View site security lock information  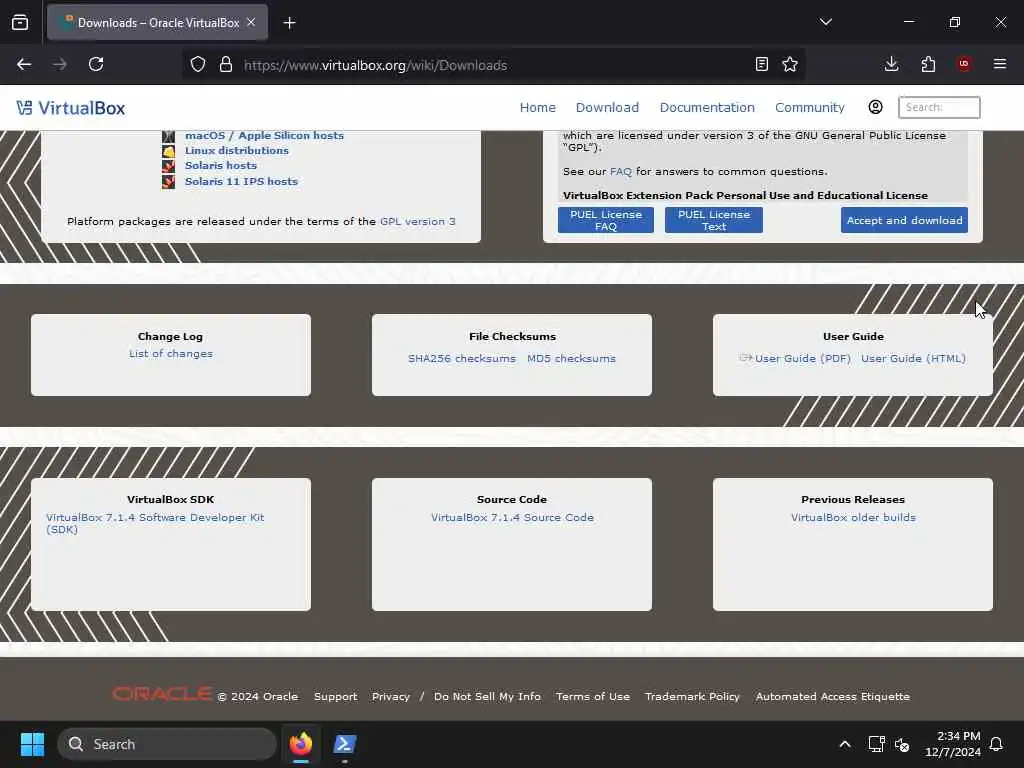(225, 65)
